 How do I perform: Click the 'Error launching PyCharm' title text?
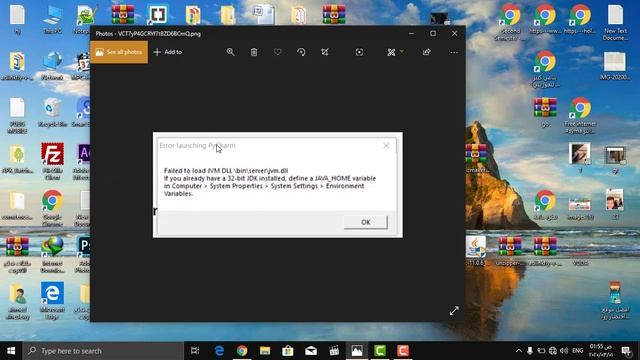pyautogui.click(x=197, y=145)
